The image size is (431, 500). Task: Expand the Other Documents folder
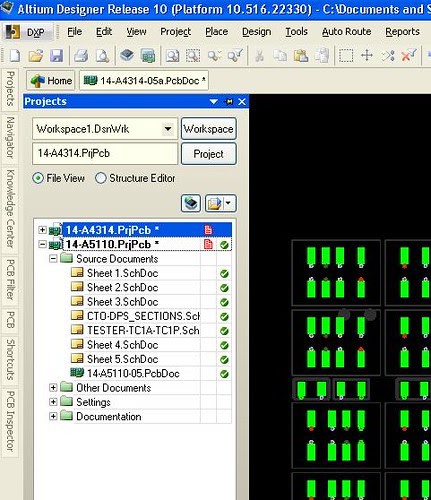click(x=53, y=388)
